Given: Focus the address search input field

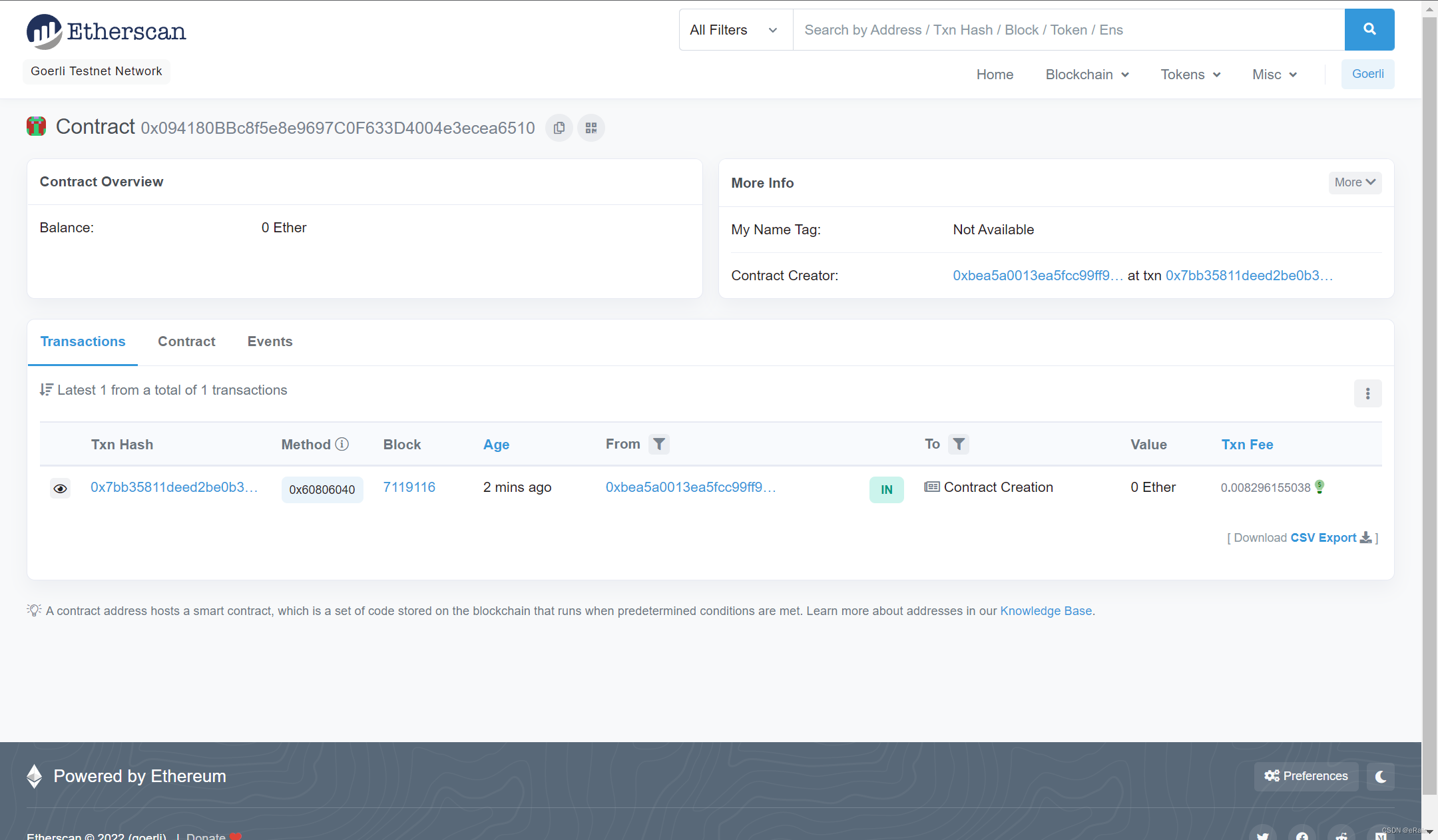Looking at the screenshot, I should pyautogui.click(x=1069, y=29).
